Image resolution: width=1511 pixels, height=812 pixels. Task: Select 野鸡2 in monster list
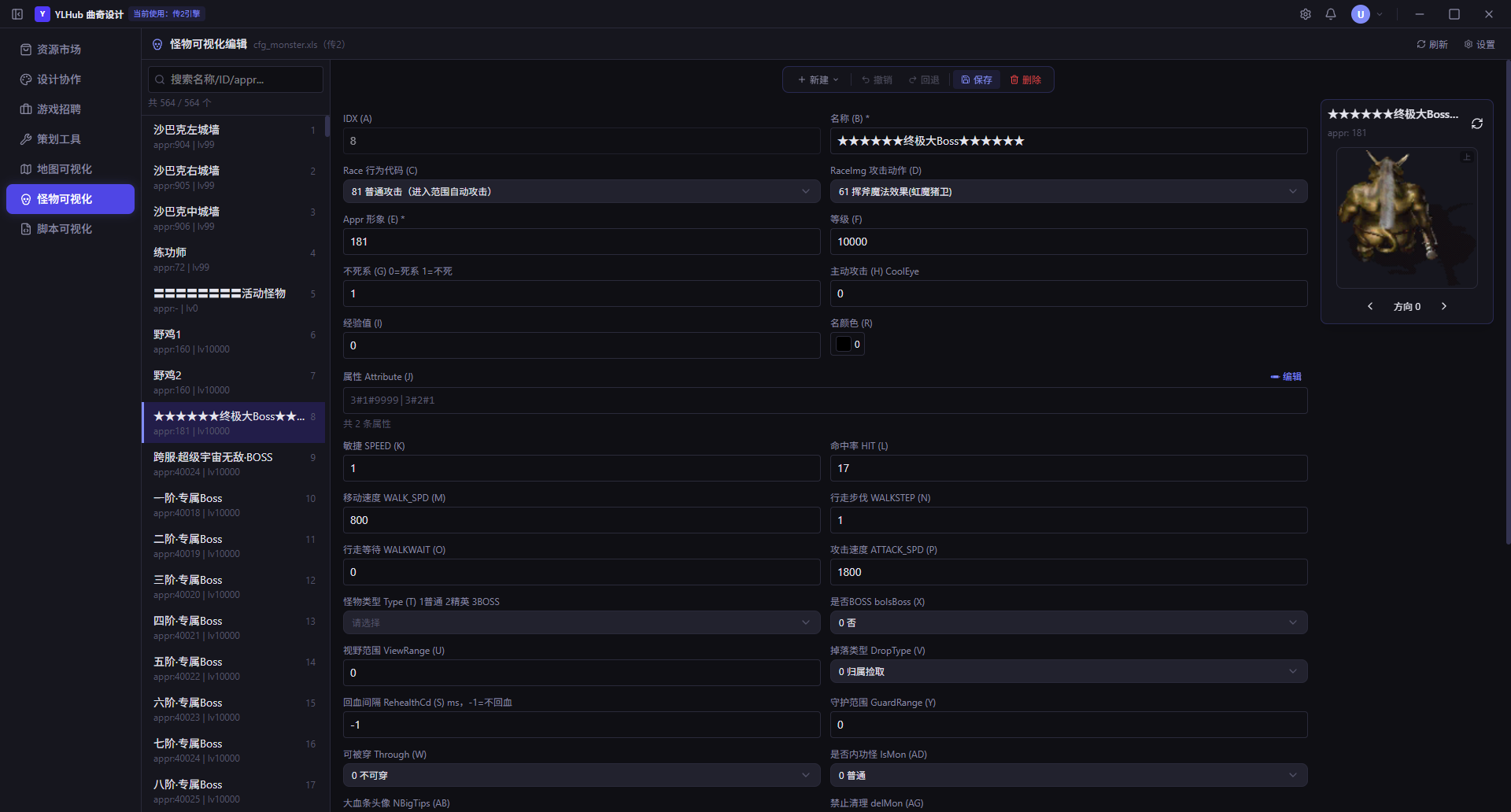233,382
